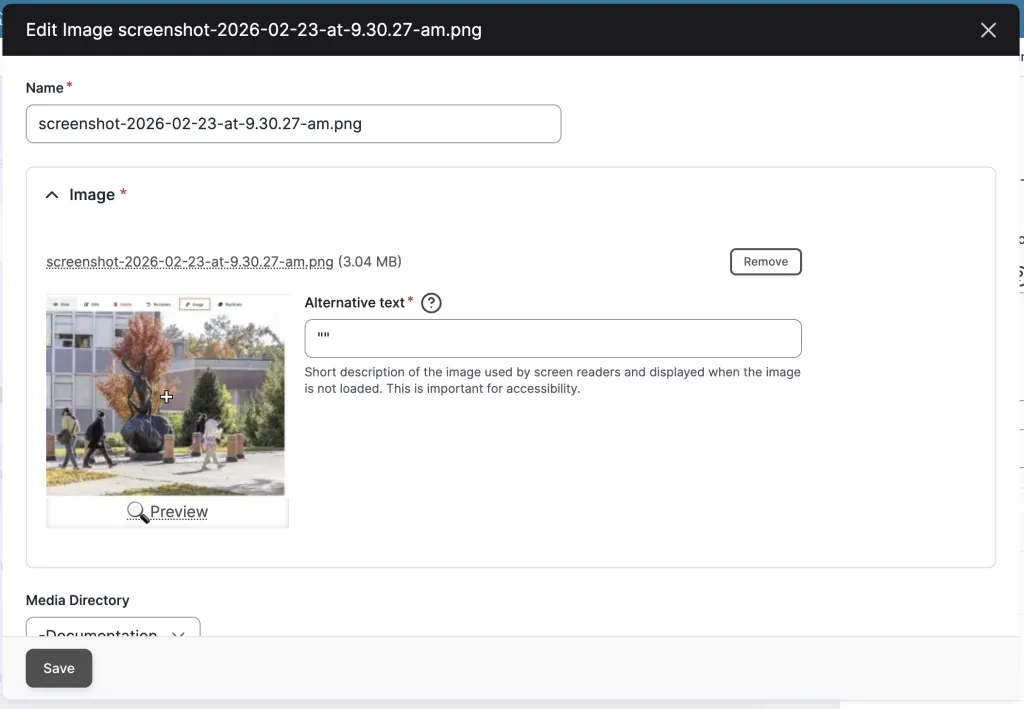This screenshot has height=709, width=1024.
Task: Click the Alternative text help icon
Action: (x=431, y=303)
